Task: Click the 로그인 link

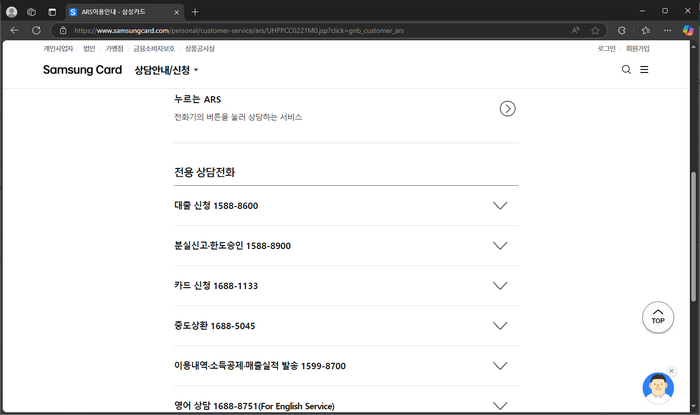Action: (x=607, y=49)
